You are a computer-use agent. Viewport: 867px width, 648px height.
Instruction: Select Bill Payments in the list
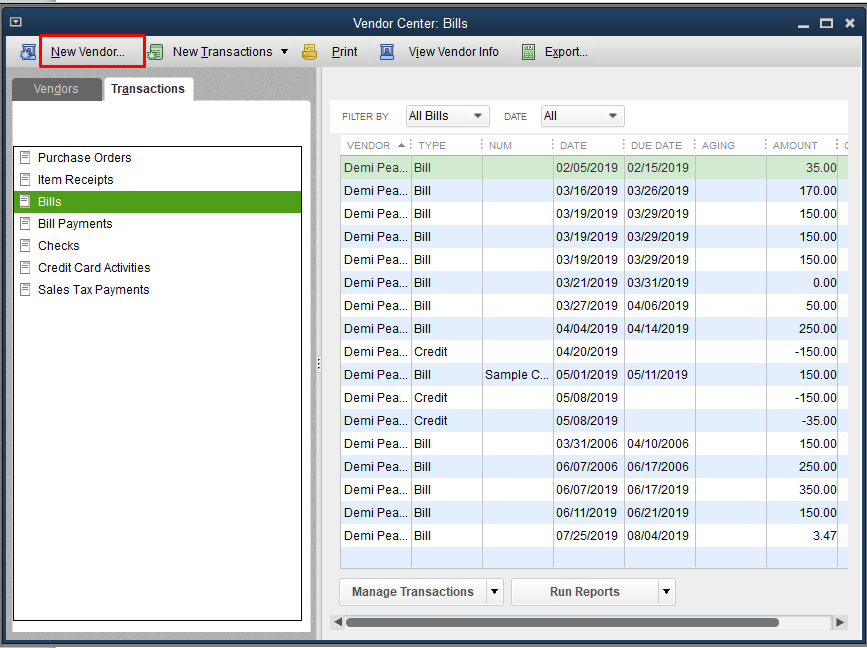(x=158, y=224)
